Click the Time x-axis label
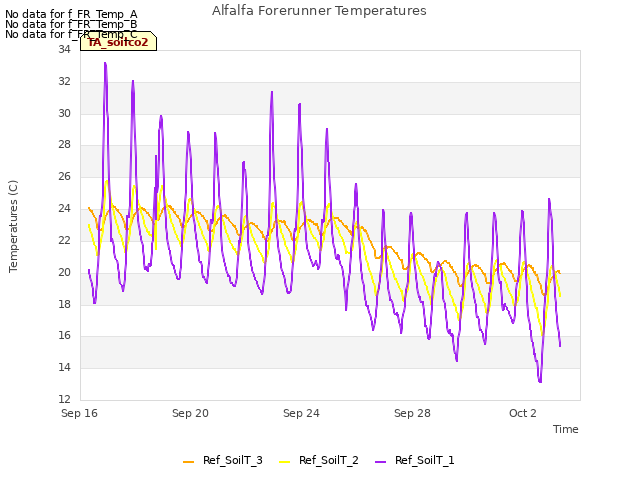Screen dimensions: 640x480 tap(566, 429)
